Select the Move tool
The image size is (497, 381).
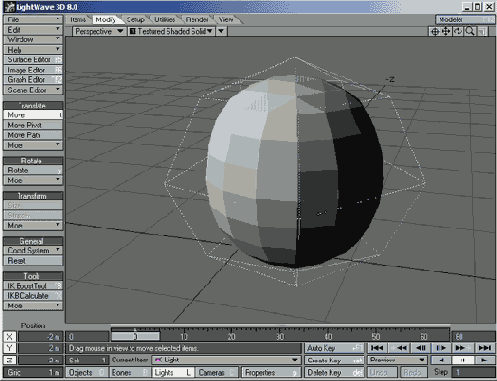pyautogui.click(x=33, y=115)
